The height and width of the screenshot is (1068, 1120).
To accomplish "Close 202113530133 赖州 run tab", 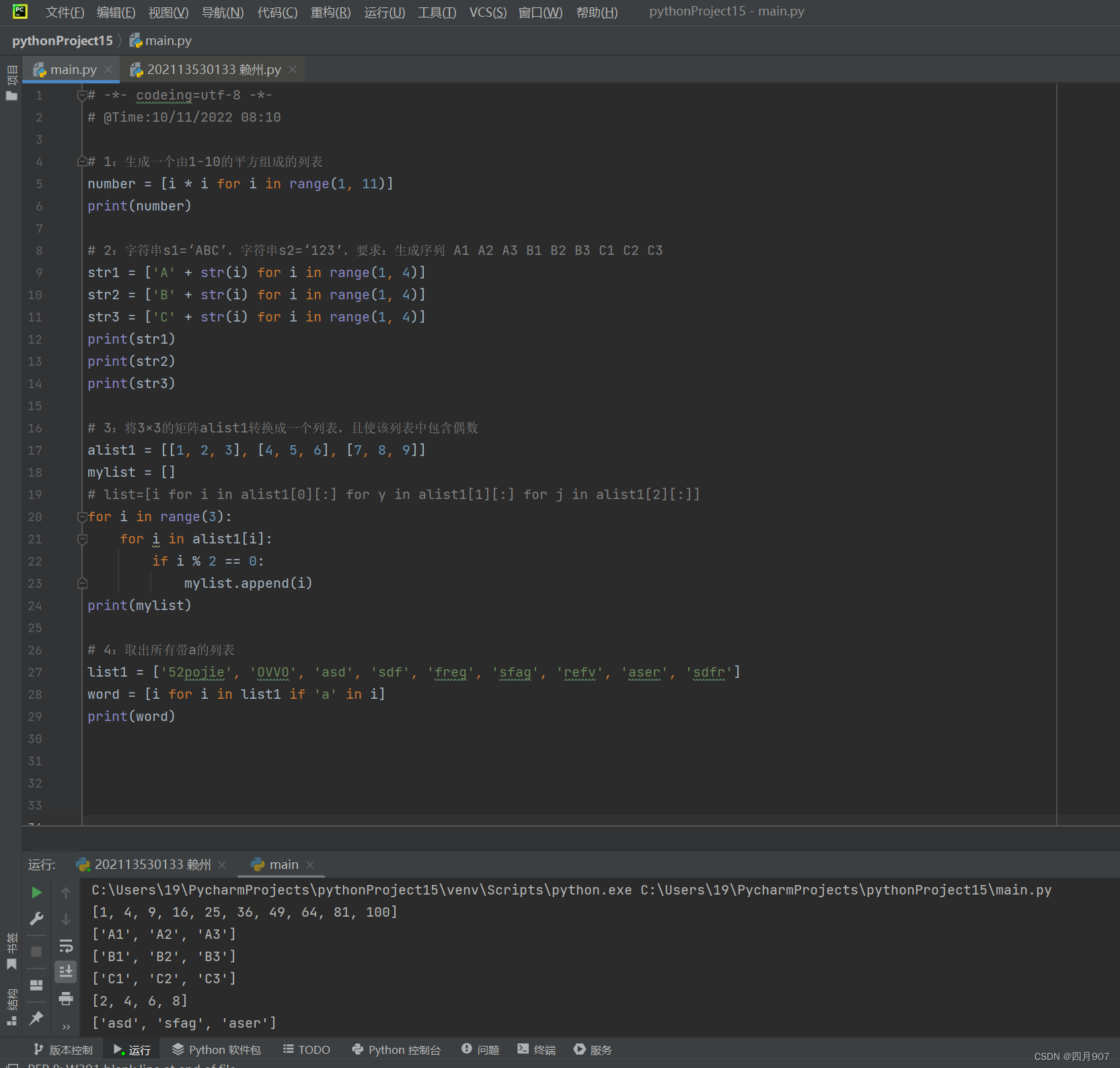I will click(222, 865).
